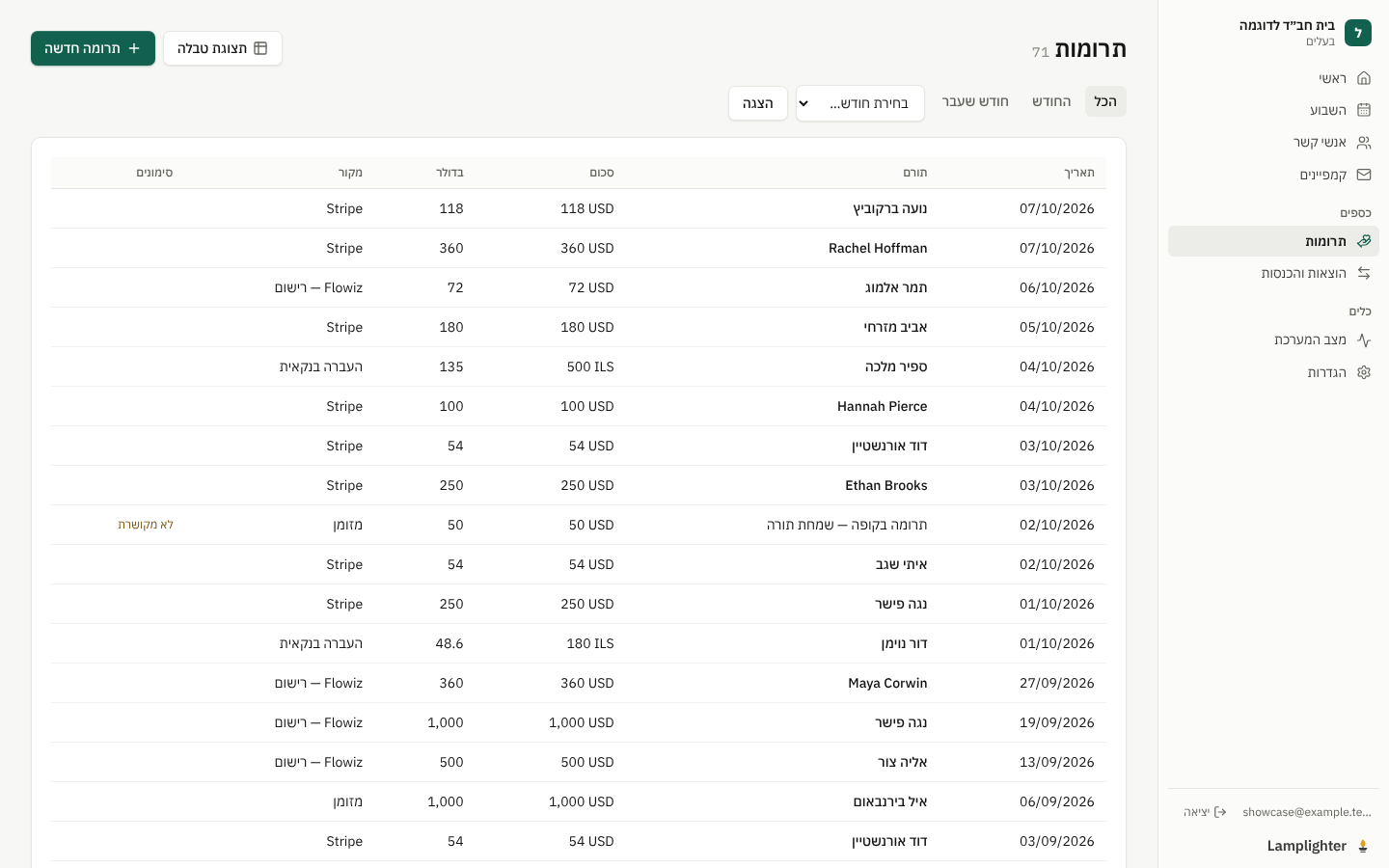Image resolution: width=1389 pixels, height=868 pixels.
Task: Open the Rachel Hoffman donation row
Action: click(x=579, y=248)
